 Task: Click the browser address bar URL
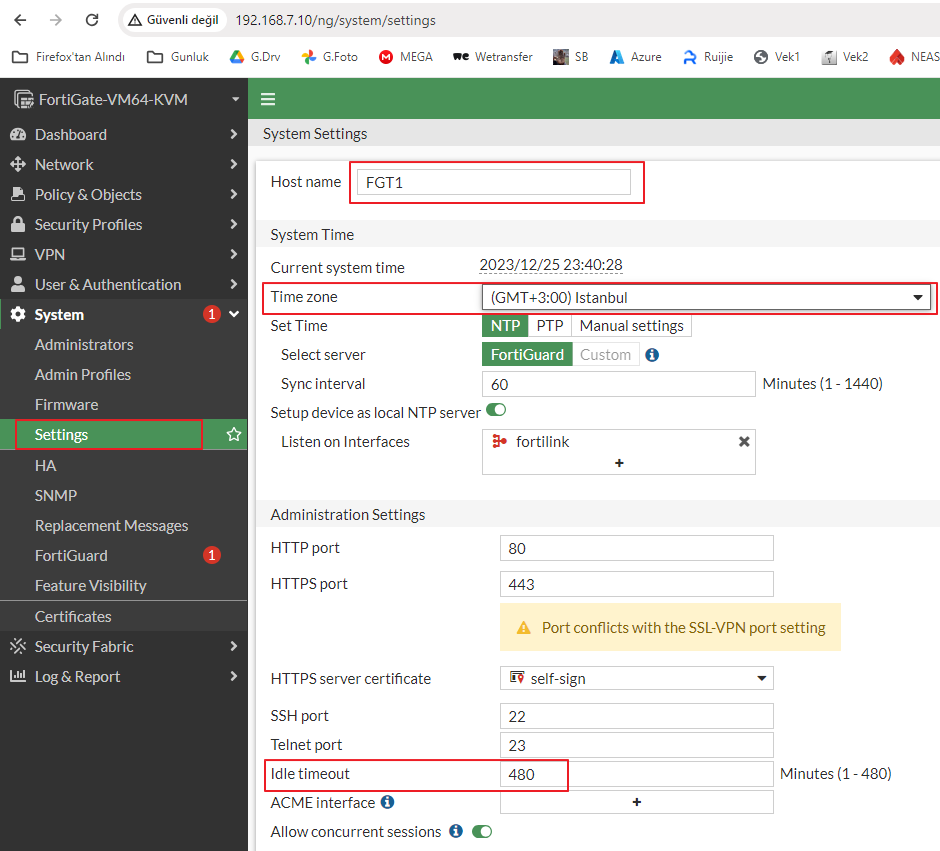pyautogui.click(x=336, y=20)
